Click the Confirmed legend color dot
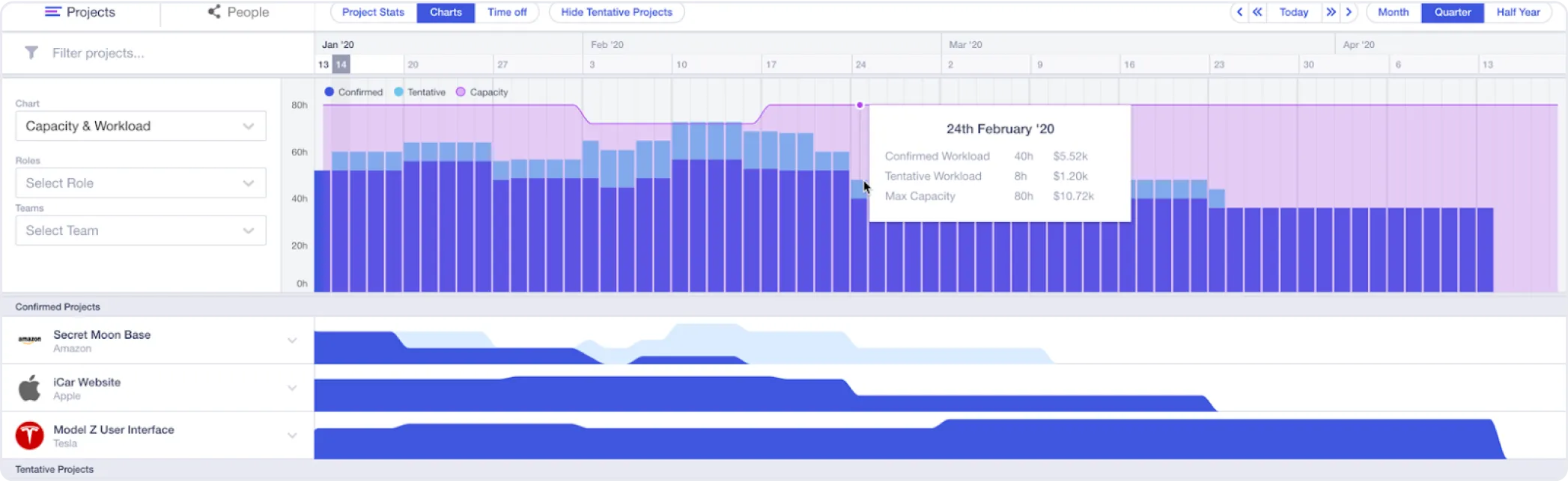 [329, 92]
